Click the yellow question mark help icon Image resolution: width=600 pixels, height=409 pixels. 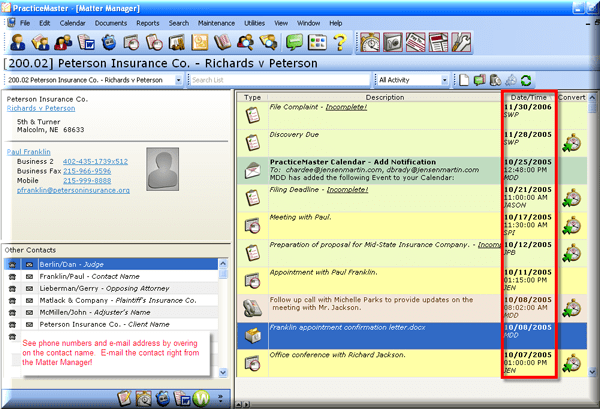pos(339,42)
